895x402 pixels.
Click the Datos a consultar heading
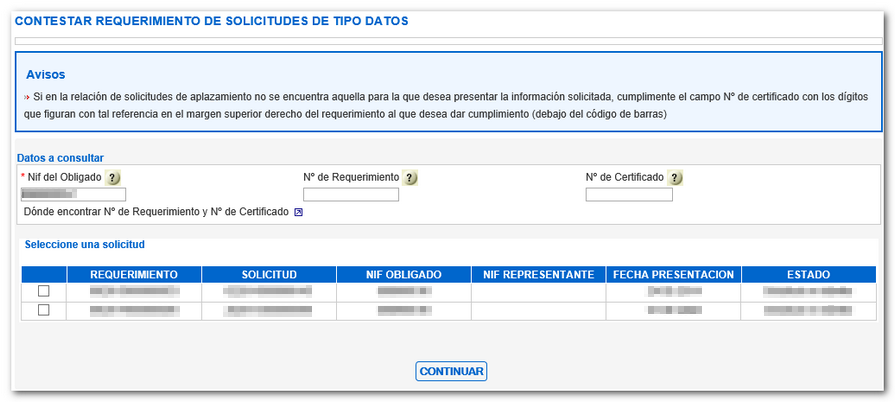[x=61, y=158]
